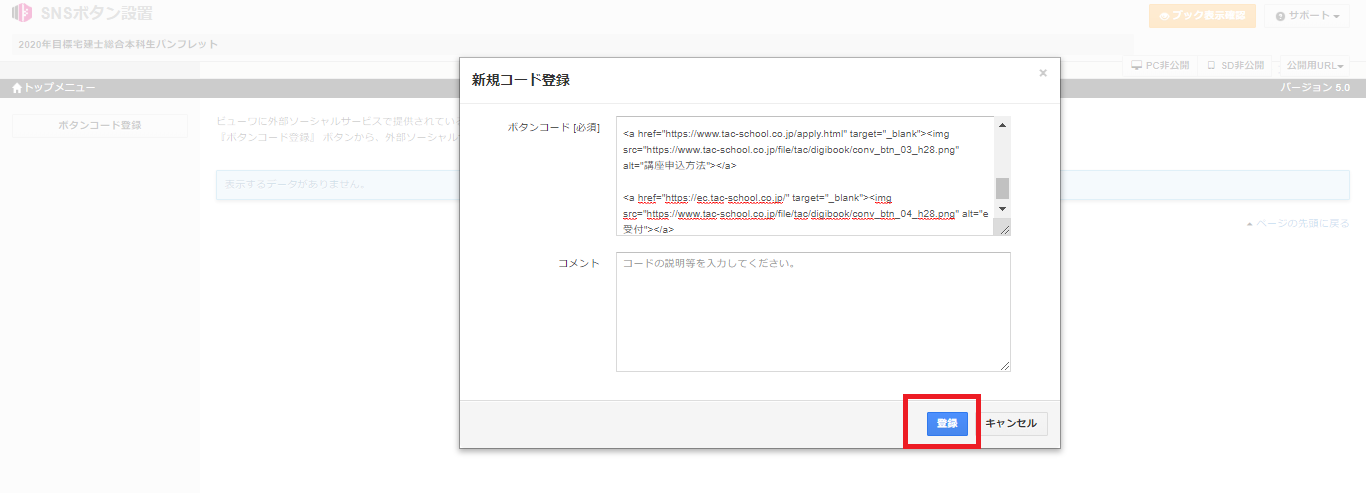Click the code textarea resize handle

click(x=1004, y=229)
